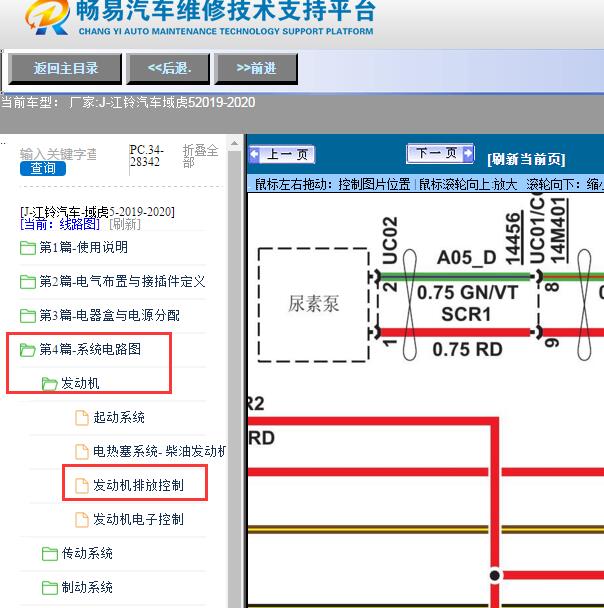Viewport: 604px width, 608px height.
Task: Collapse 第4篇-系统电路图 entry
Action: [90, 349]
